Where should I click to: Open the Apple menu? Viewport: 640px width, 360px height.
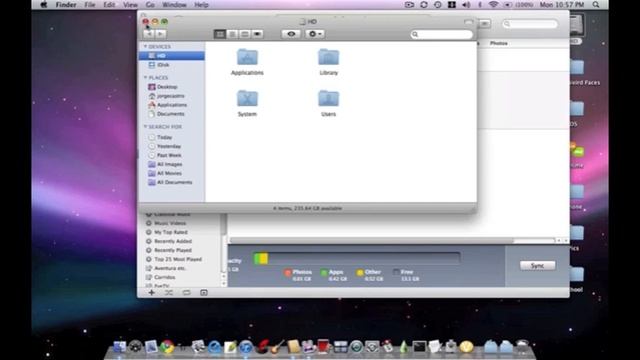[x=43, y=5]
